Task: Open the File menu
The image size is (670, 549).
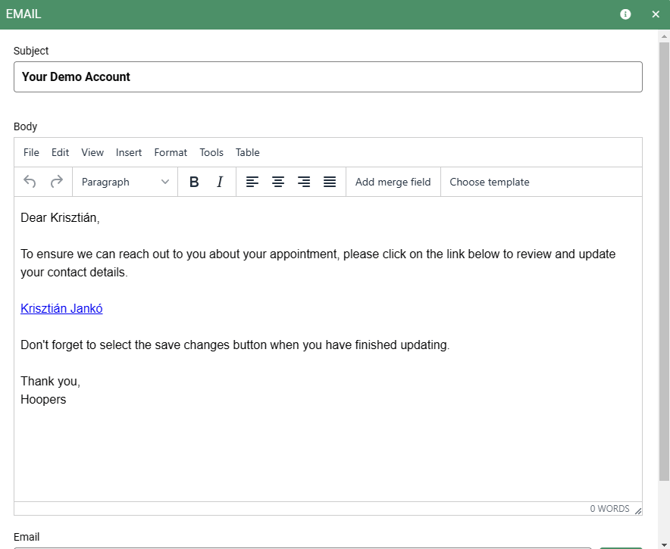Action: tap(31, 153)
